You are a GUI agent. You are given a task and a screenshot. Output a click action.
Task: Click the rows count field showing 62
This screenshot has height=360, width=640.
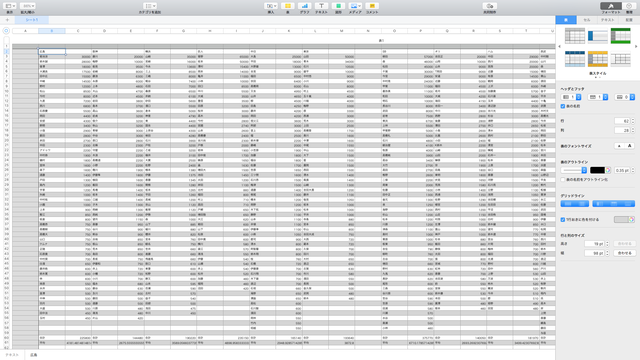coord(622,121)
